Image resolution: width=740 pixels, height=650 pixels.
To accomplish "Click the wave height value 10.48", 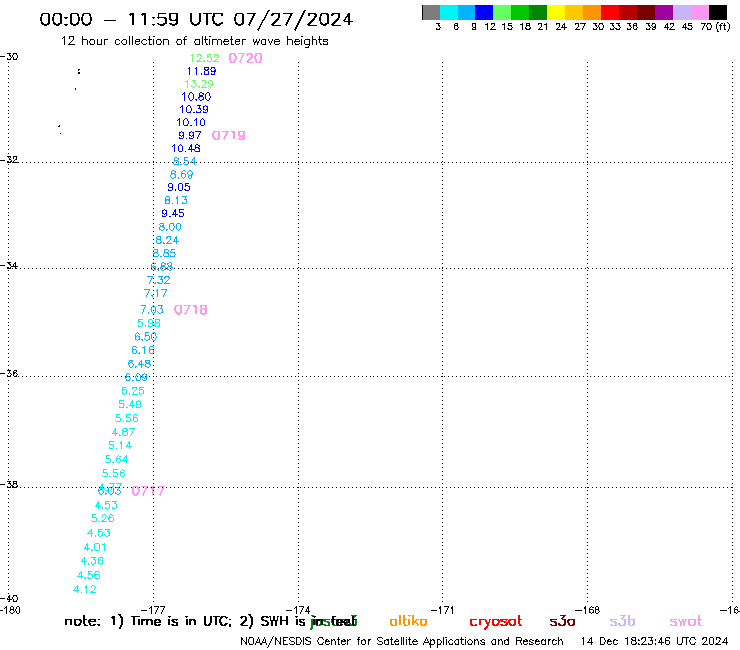I will [185, 149].
